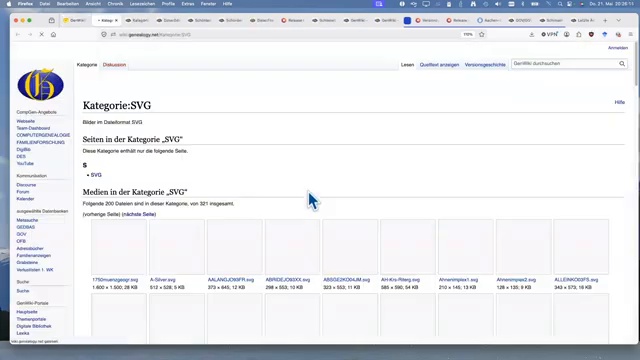Select the Kategorie page tab

(87, 65)
